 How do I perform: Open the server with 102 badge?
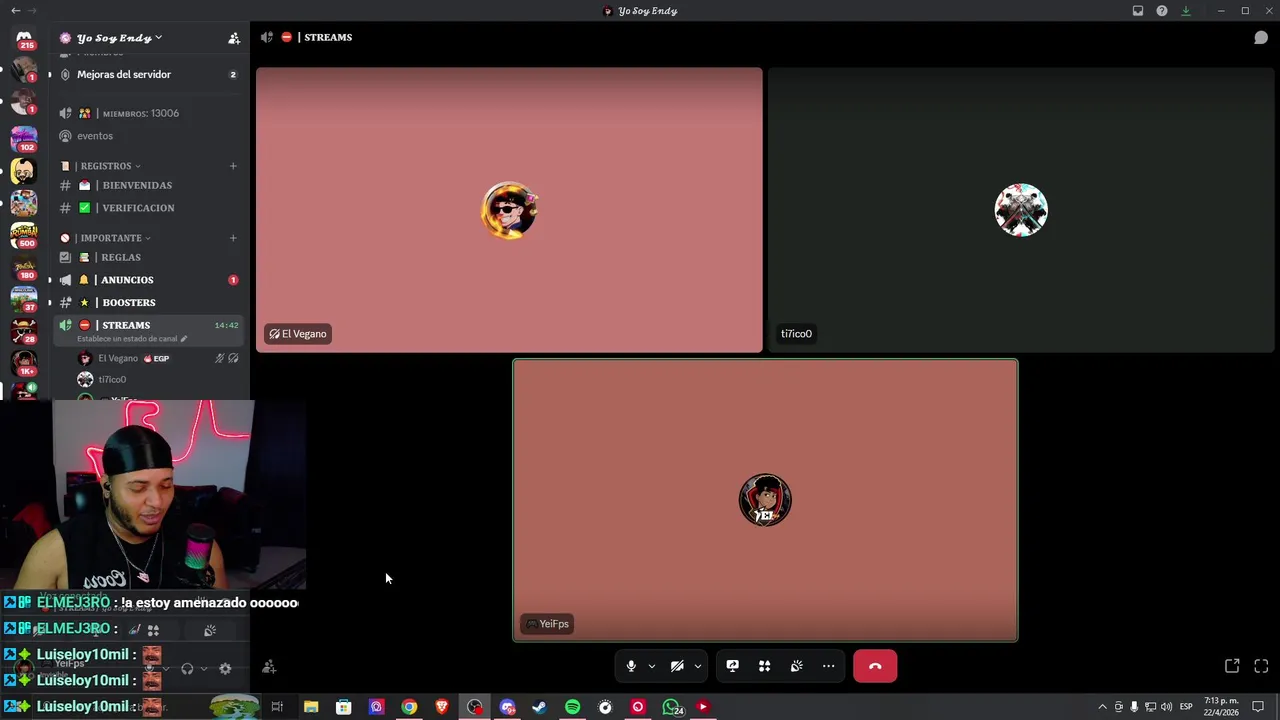pyautogui.click(x=24, y=139)
